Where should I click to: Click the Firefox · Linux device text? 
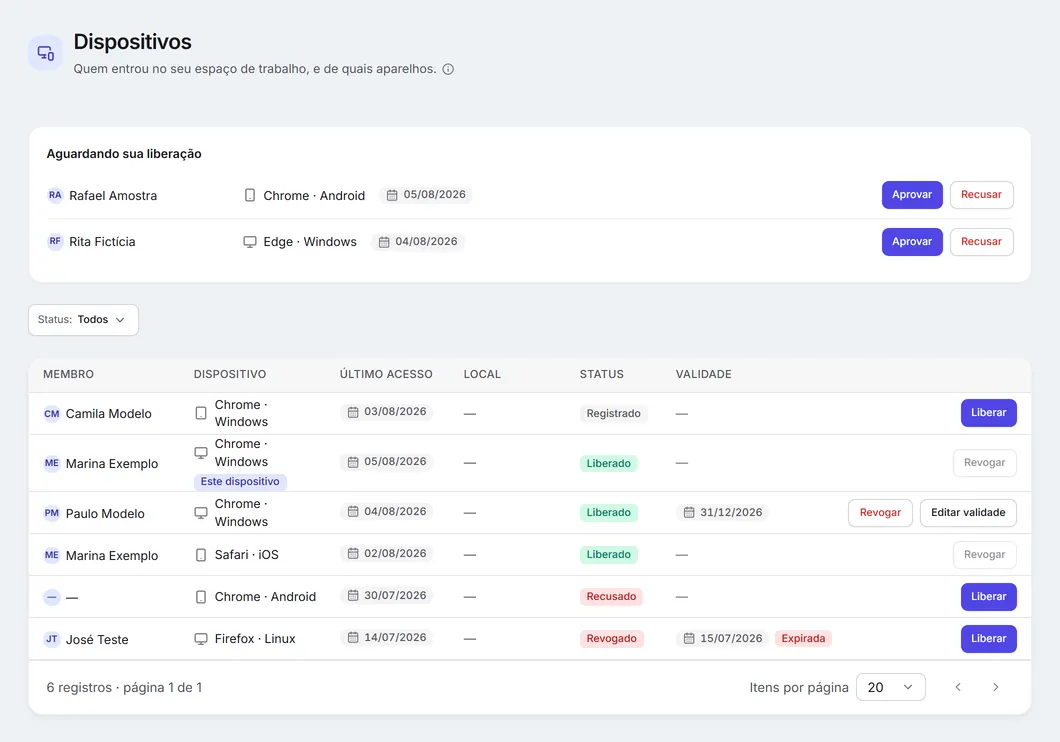click(255, 639)
